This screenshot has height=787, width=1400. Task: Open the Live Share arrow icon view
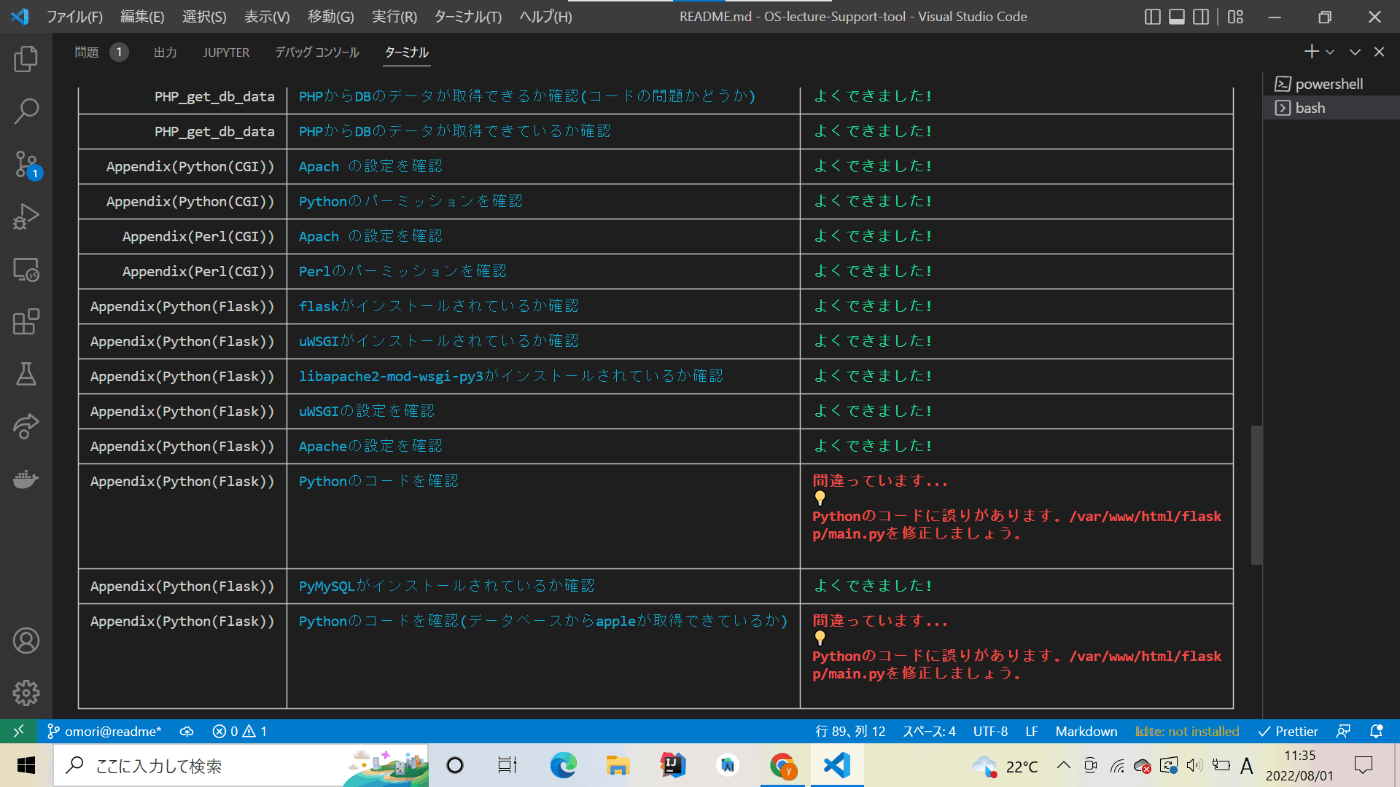tap(25, 427)
